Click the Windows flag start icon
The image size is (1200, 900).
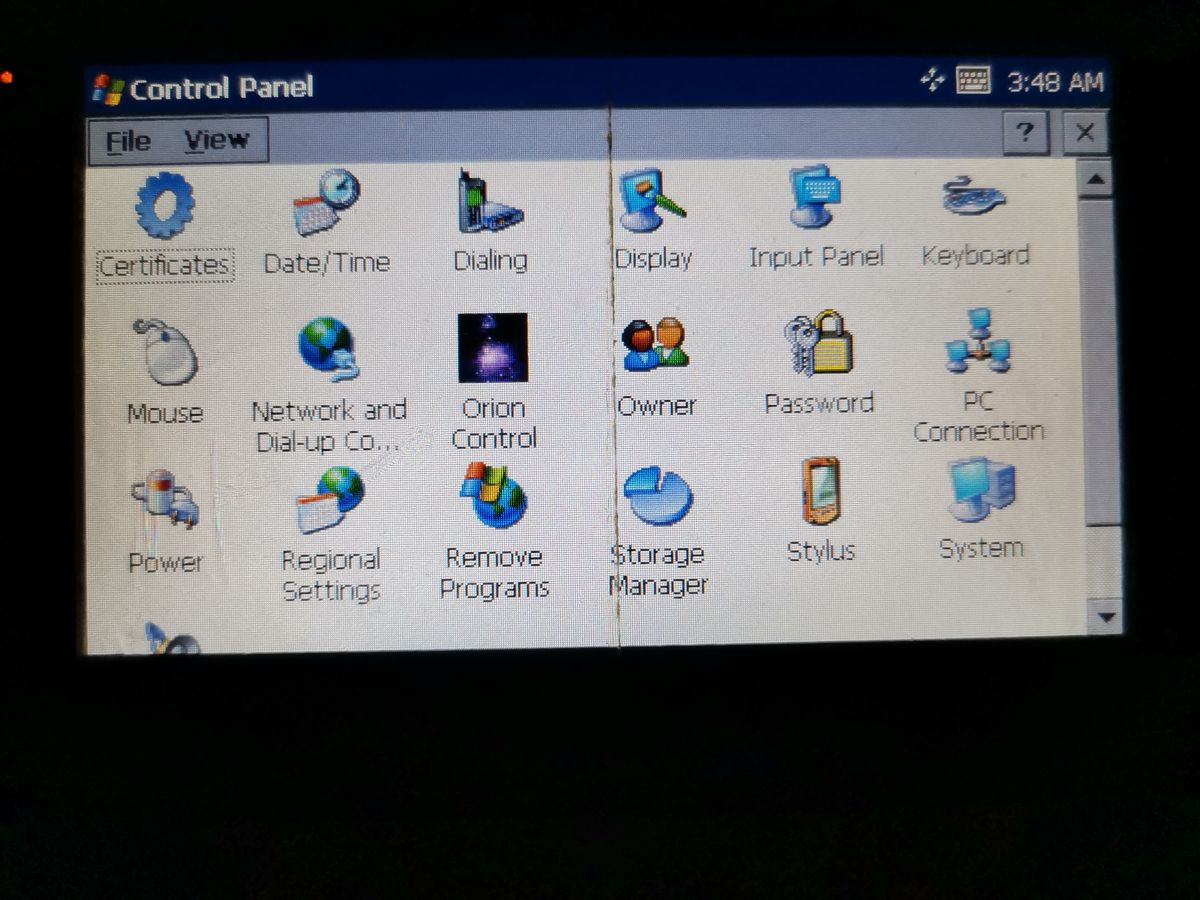point(107,89)
